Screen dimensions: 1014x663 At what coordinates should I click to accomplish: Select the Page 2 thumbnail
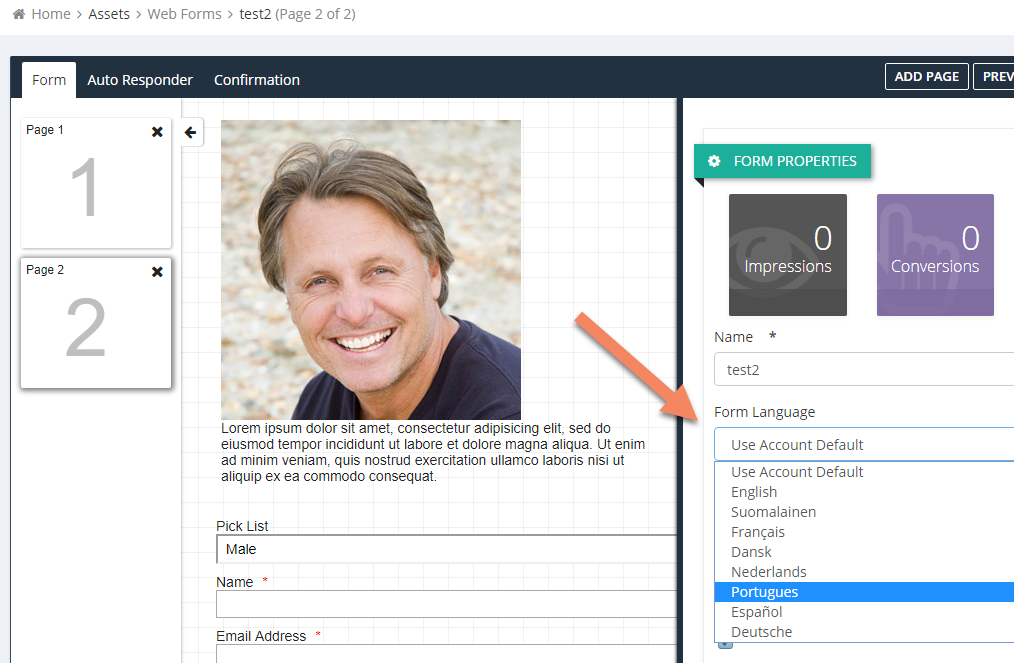pyautogui.click(x=96, y=323)
